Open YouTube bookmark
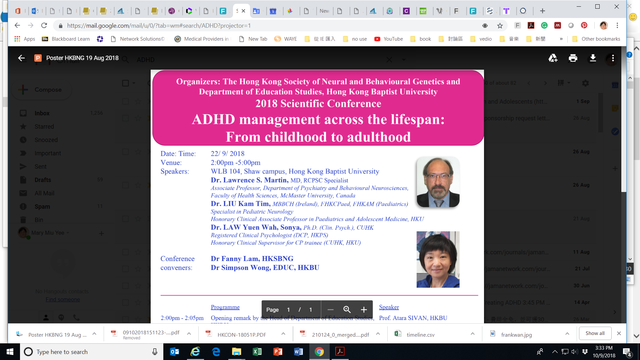640x360 pixels. (x=389, y=39)
